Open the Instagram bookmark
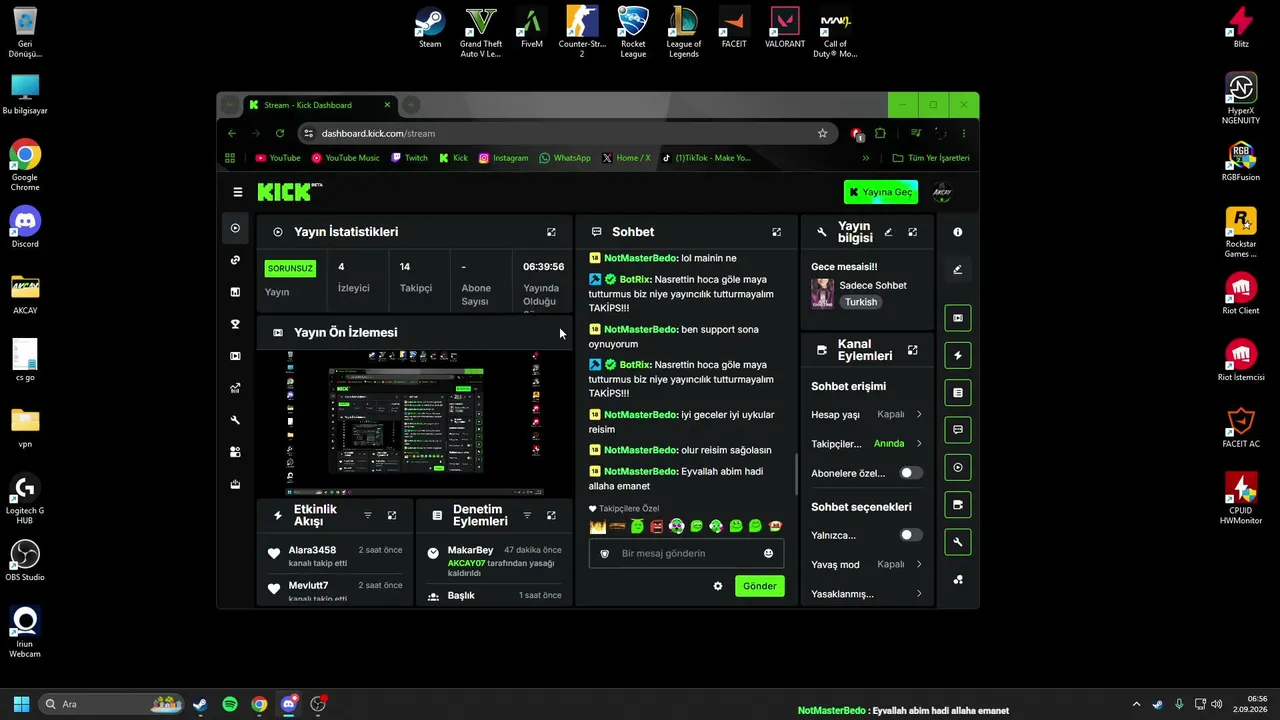 (x=503, y=158)
